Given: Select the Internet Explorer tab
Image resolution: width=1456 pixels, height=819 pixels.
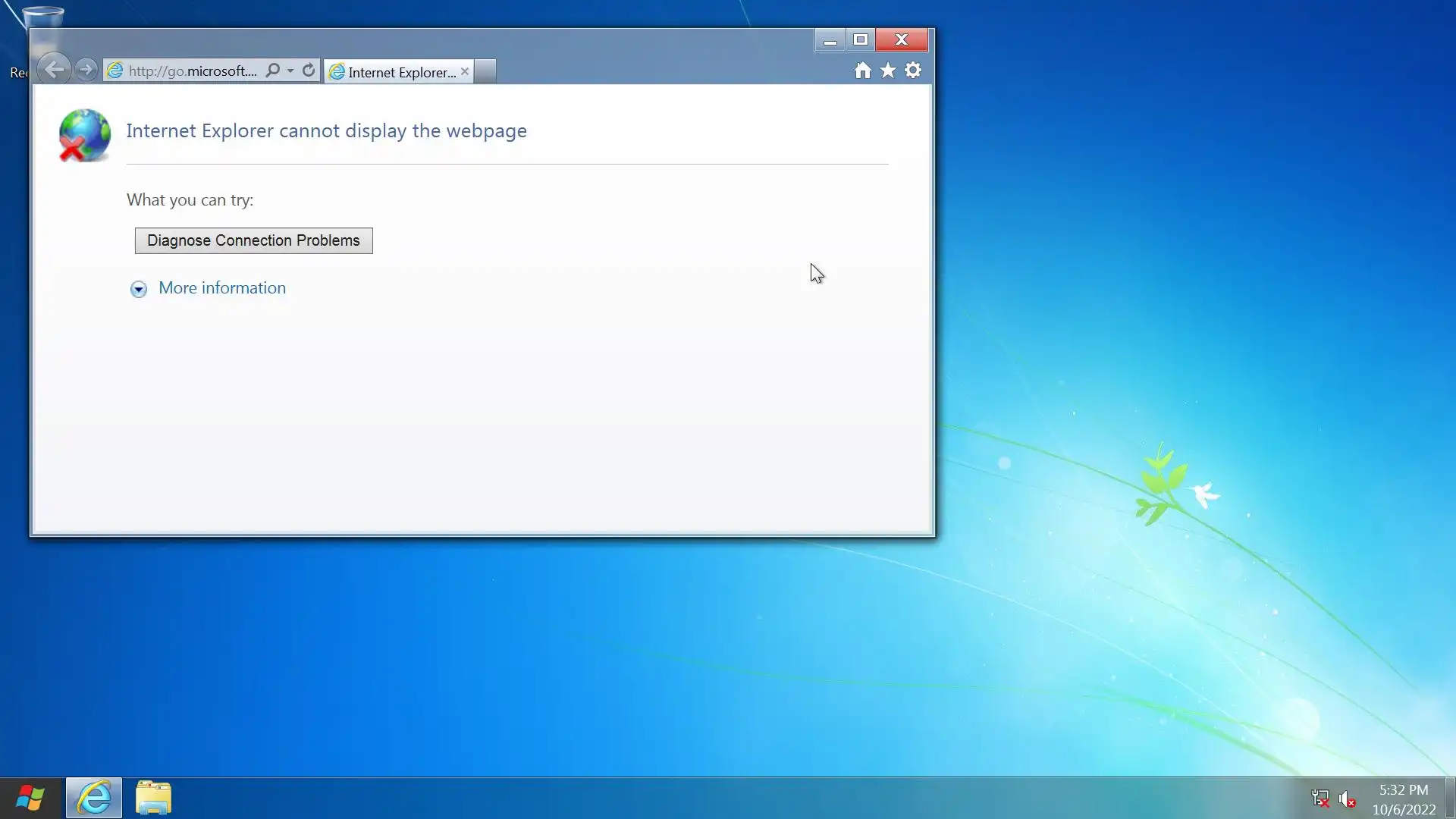Looking at the screenshot, I should pyautogui.click(x=394, y=72).
